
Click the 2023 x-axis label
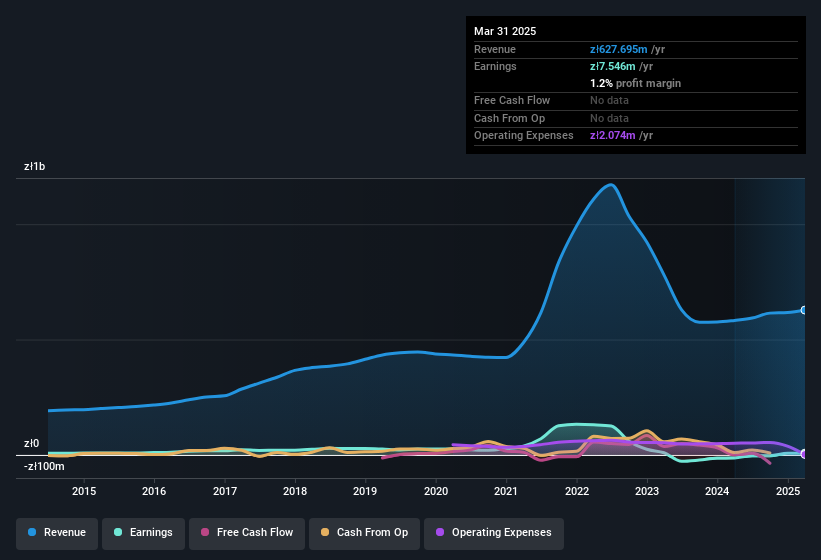tap(647, 491)
